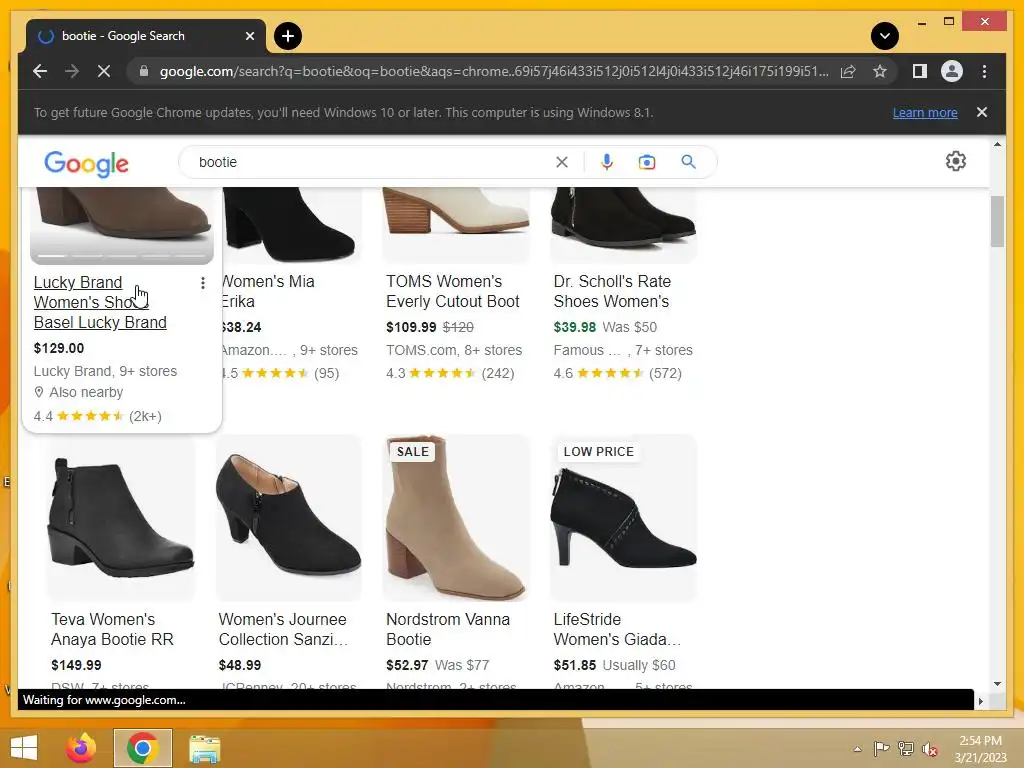
Task: Click the scrollbar up arrow
Action: (x=997, y=144)
